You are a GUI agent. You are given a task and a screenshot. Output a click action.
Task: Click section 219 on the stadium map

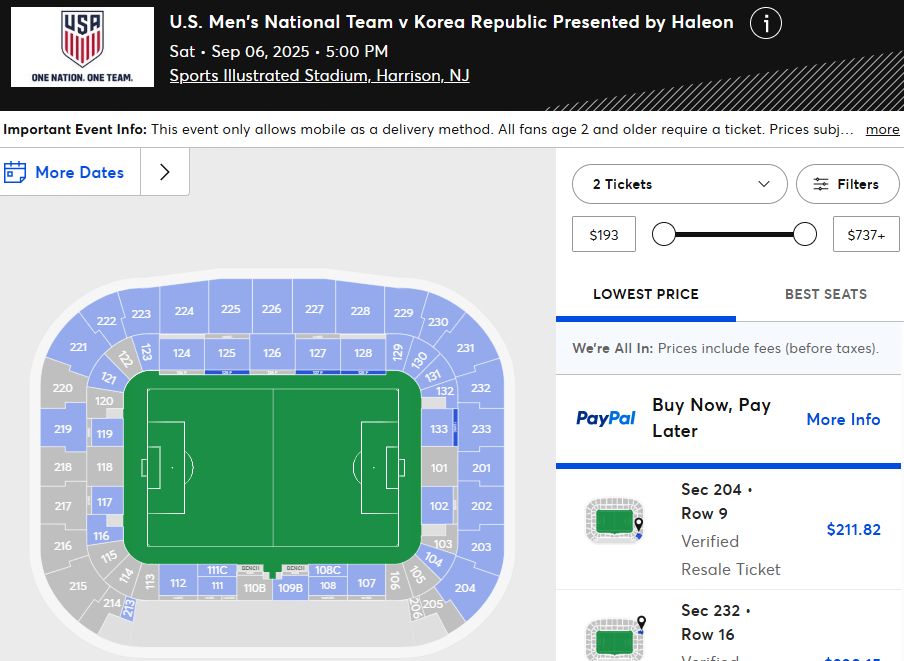61,431
